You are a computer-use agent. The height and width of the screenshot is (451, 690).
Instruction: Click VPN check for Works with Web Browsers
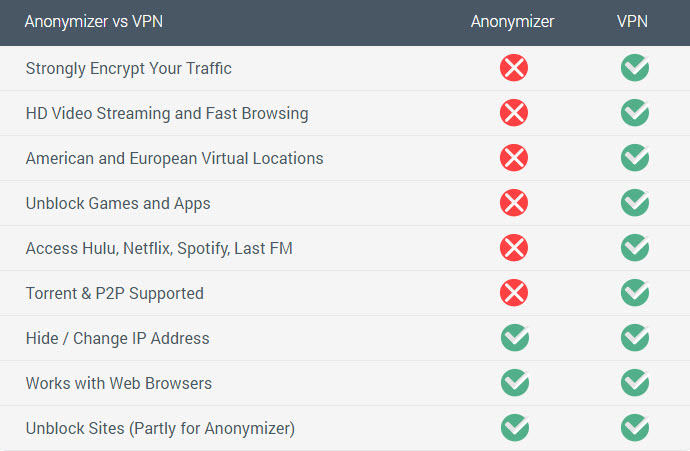[635, 382]
